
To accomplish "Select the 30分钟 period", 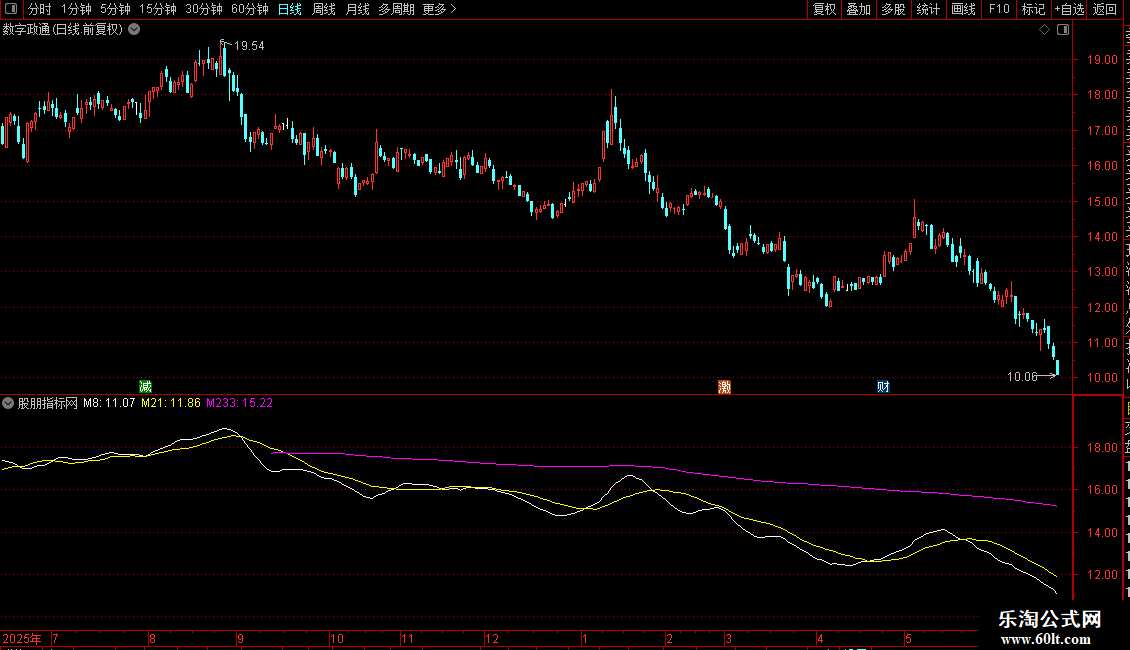I will (204, 9).
